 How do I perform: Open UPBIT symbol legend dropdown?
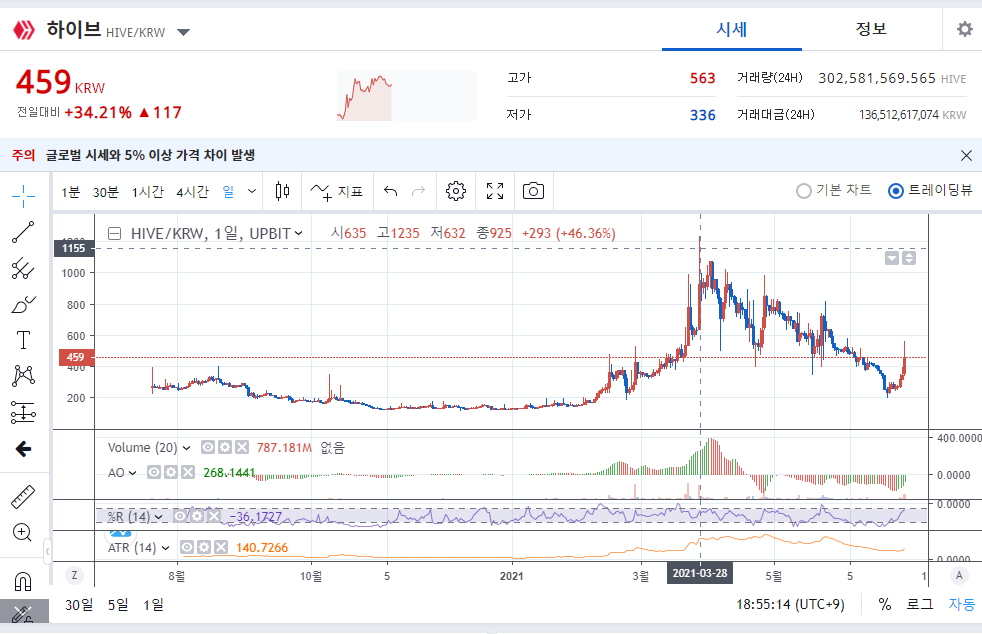coord(299,234)
